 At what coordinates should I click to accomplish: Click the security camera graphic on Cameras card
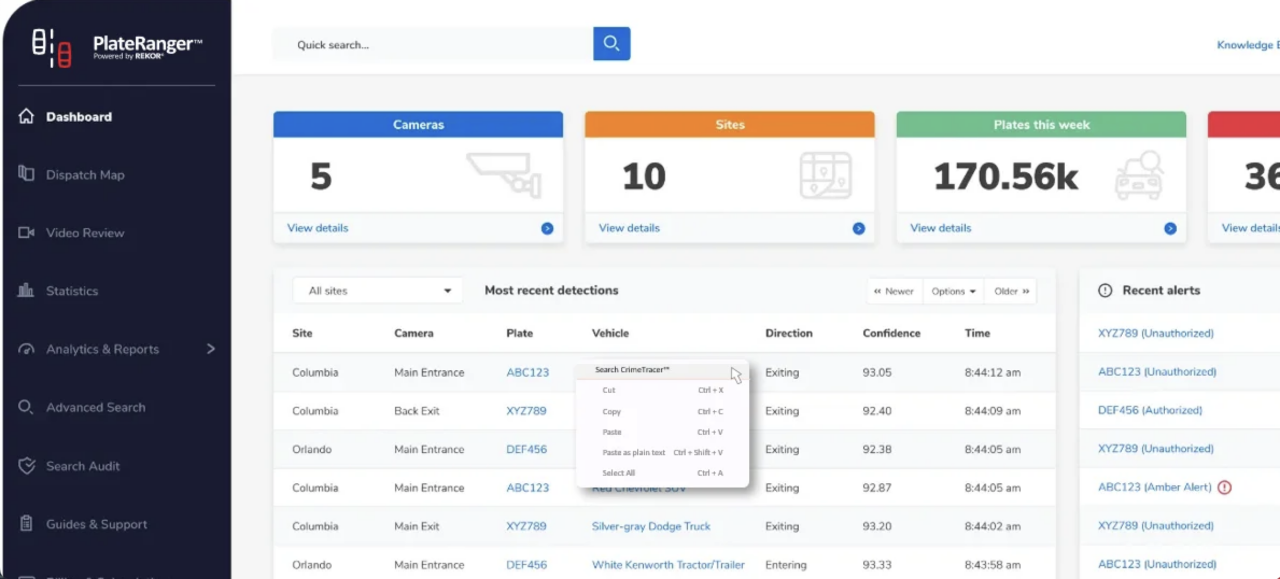click(504, 175)
